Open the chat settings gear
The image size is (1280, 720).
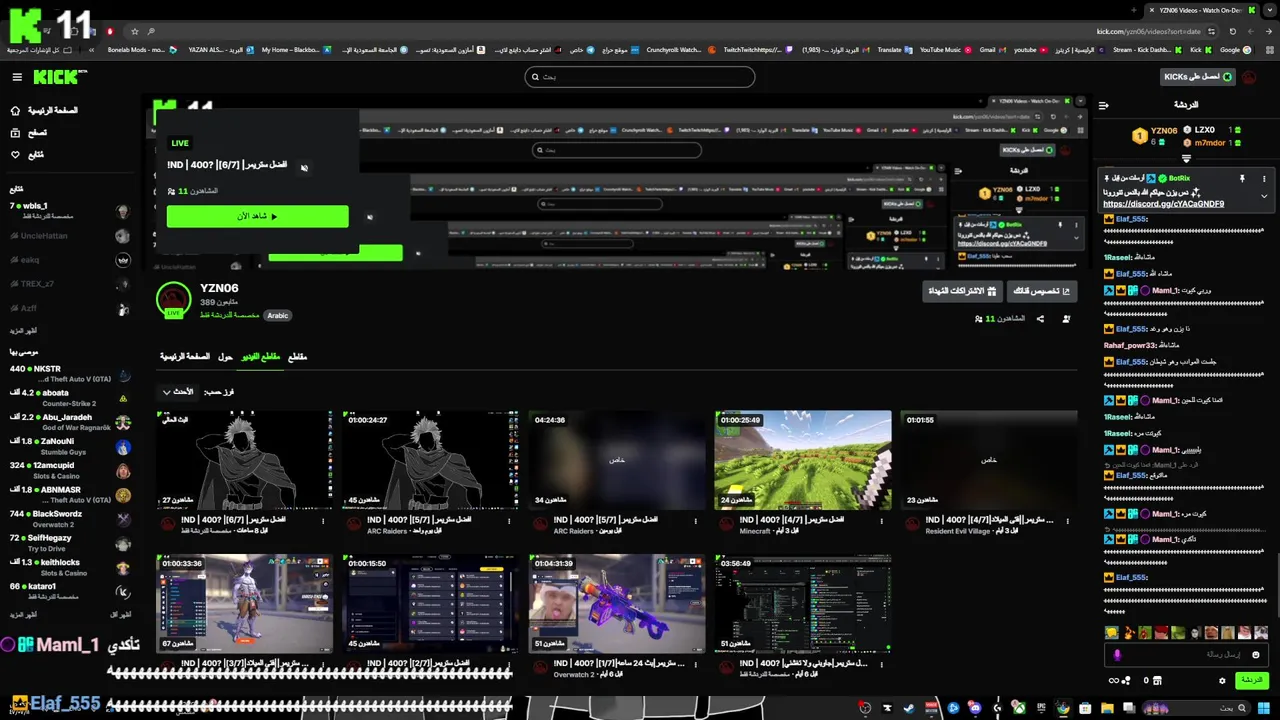[x=1222, y=681]
